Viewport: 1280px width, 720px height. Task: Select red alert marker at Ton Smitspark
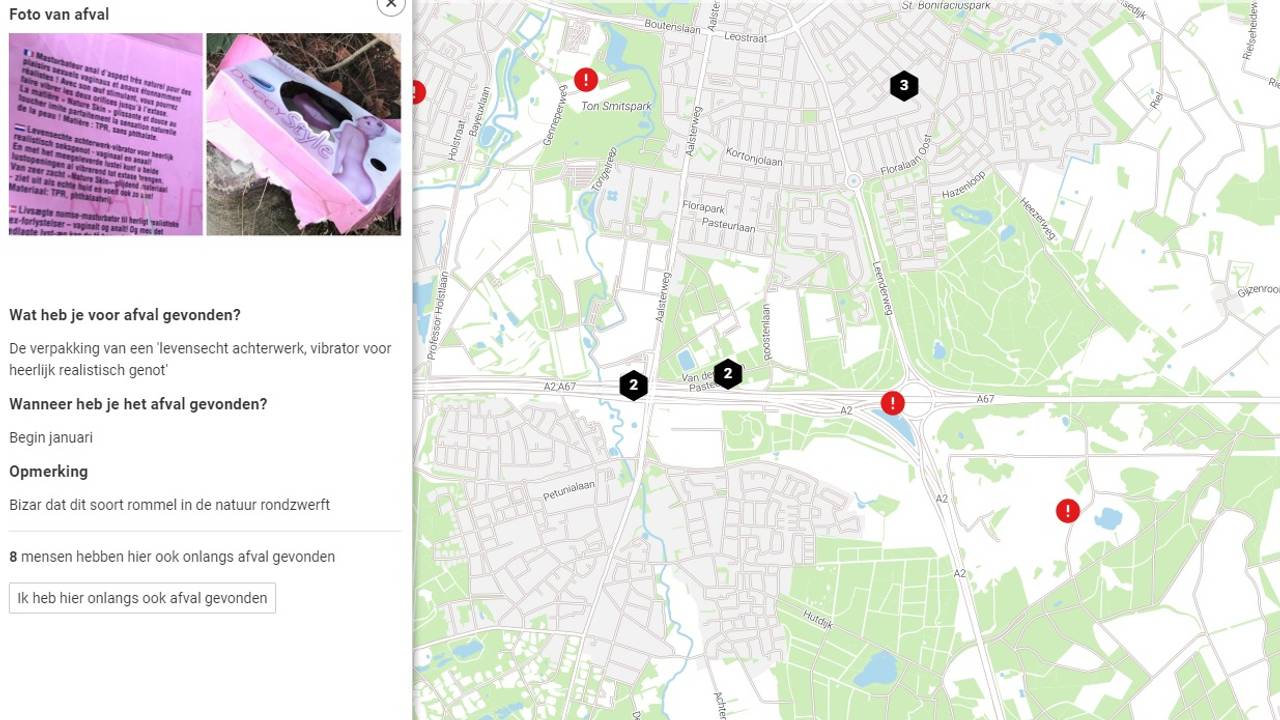click(x=586, y=79)
